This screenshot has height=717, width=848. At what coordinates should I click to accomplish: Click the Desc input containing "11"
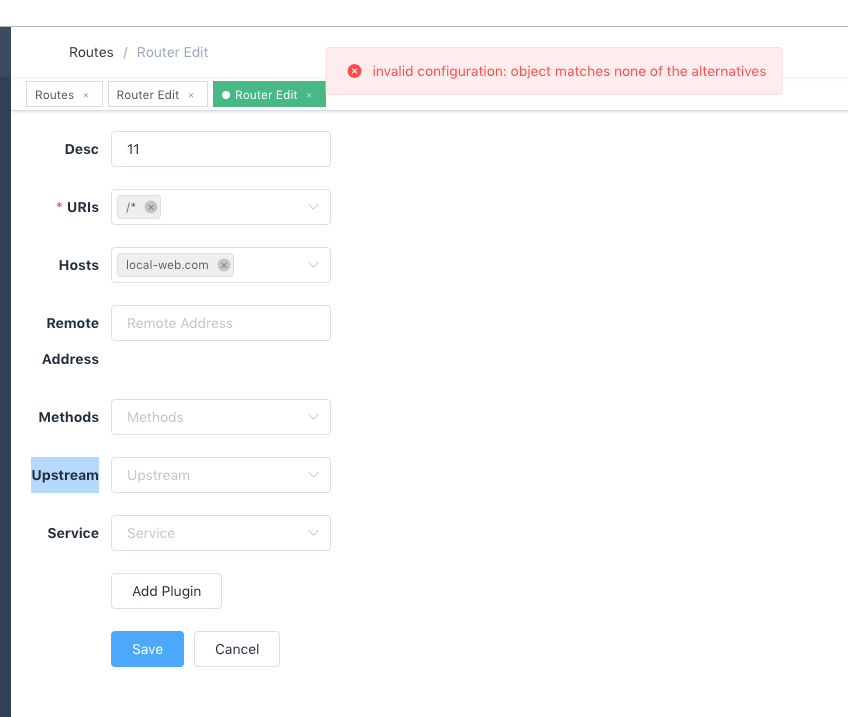coord(220,149)
